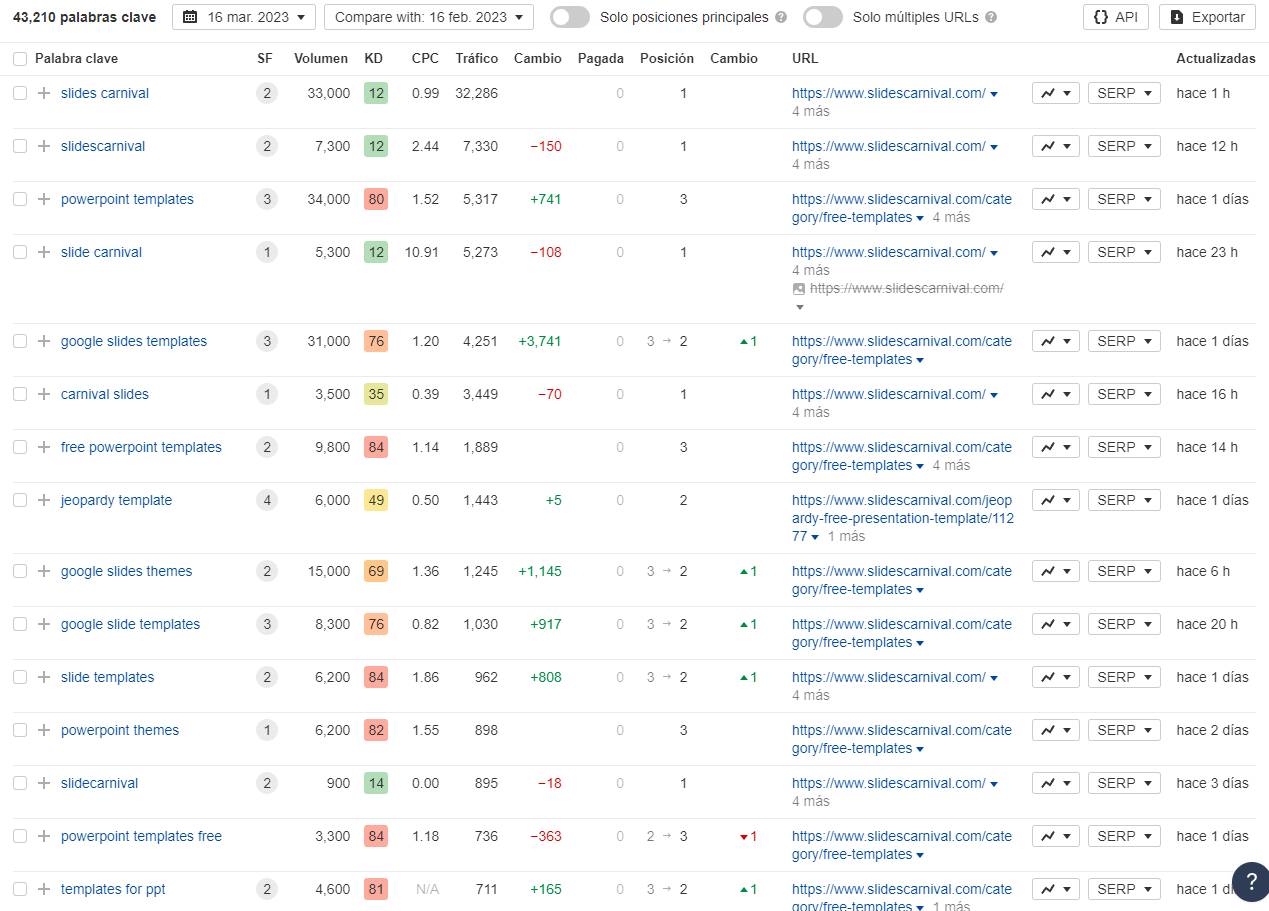
Task: Open 'templates for ppt' keyword link
Action: (x=113, y=889)
